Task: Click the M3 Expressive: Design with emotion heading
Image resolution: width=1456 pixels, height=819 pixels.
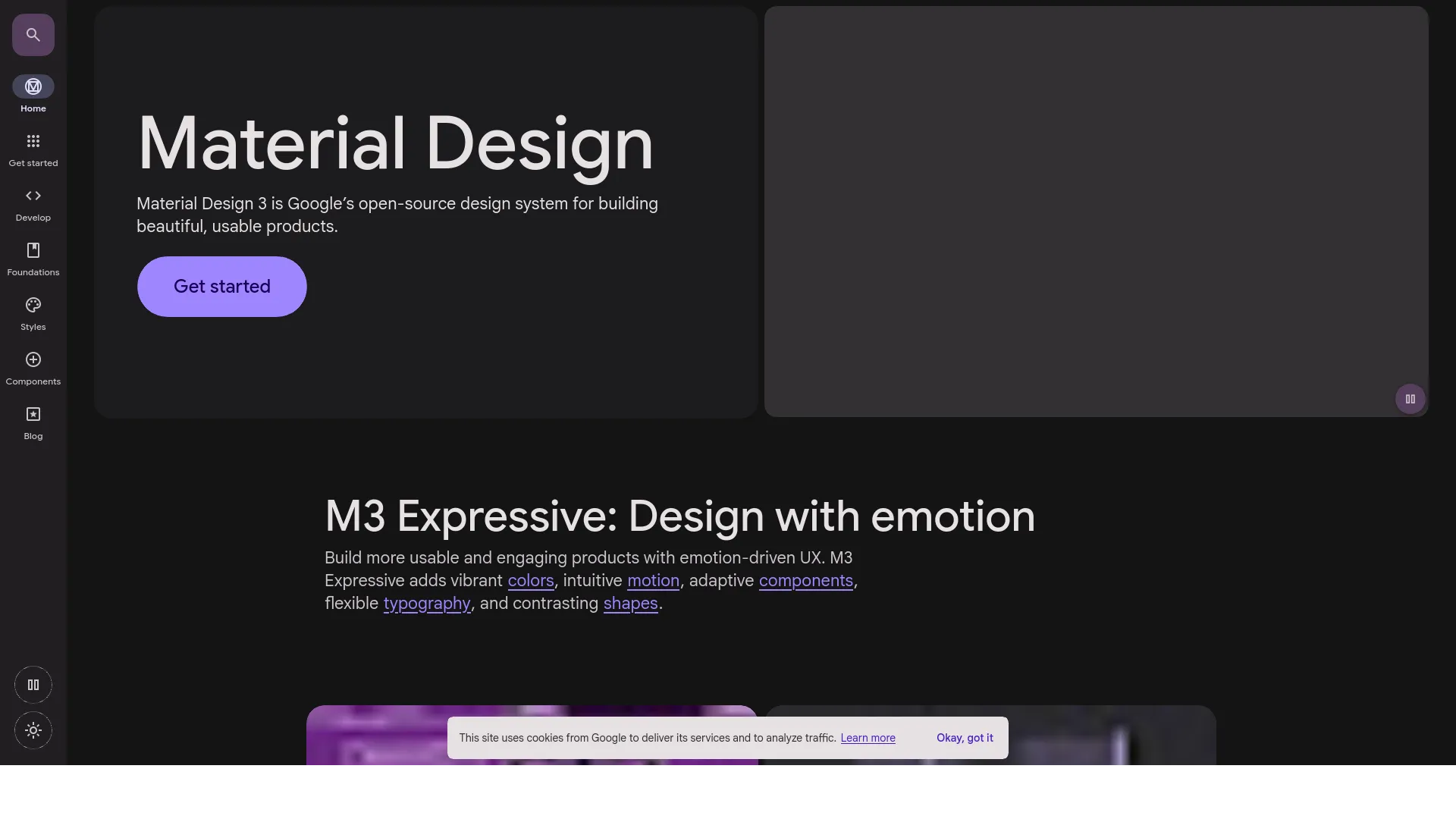Action: 679,516
